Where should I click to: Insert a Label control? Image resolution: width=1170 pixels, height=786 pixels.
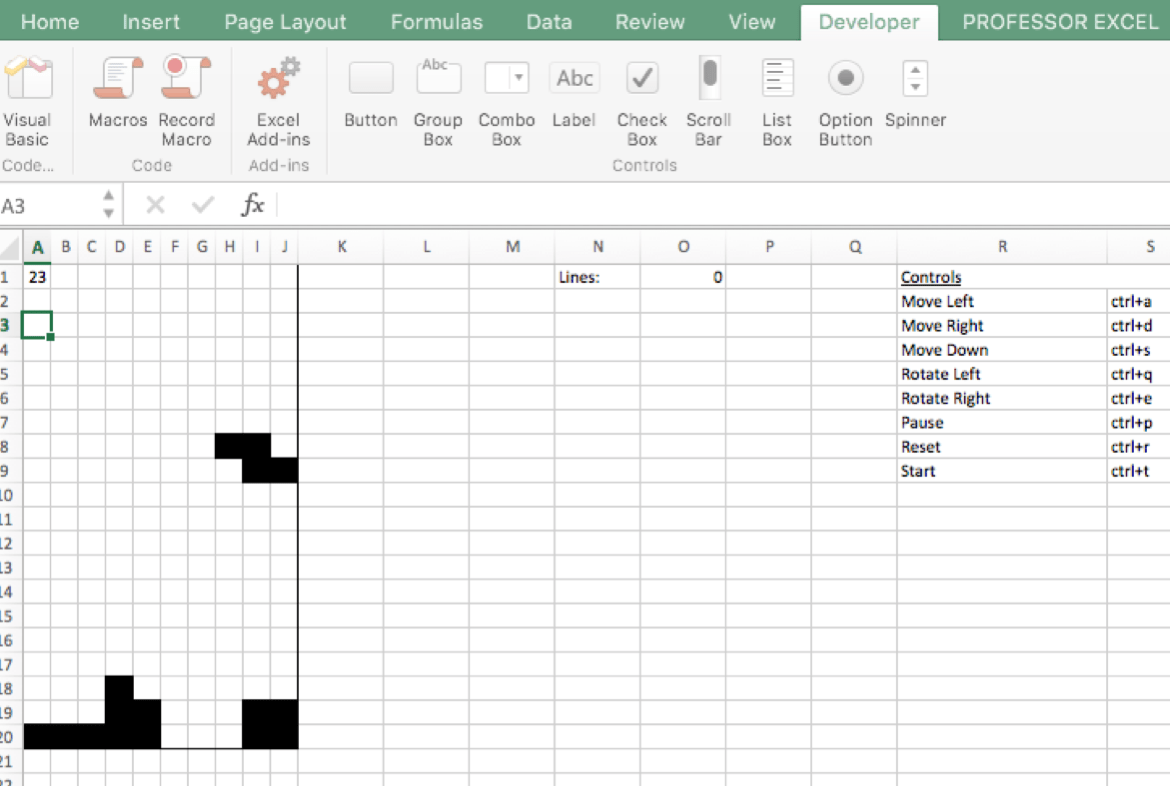tap(574, 96)
